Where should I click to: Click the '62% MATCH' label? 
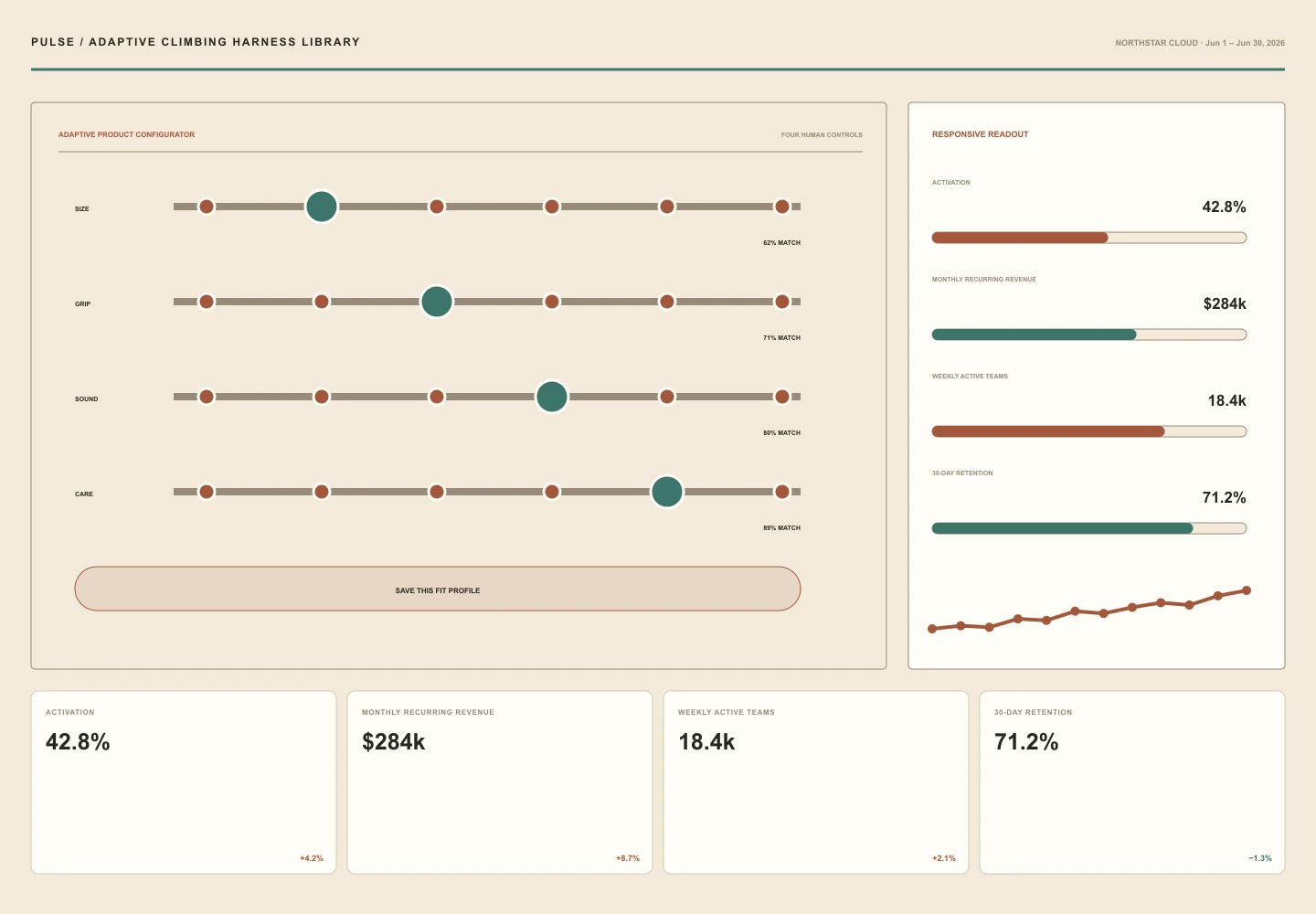[x=781, y=243]
